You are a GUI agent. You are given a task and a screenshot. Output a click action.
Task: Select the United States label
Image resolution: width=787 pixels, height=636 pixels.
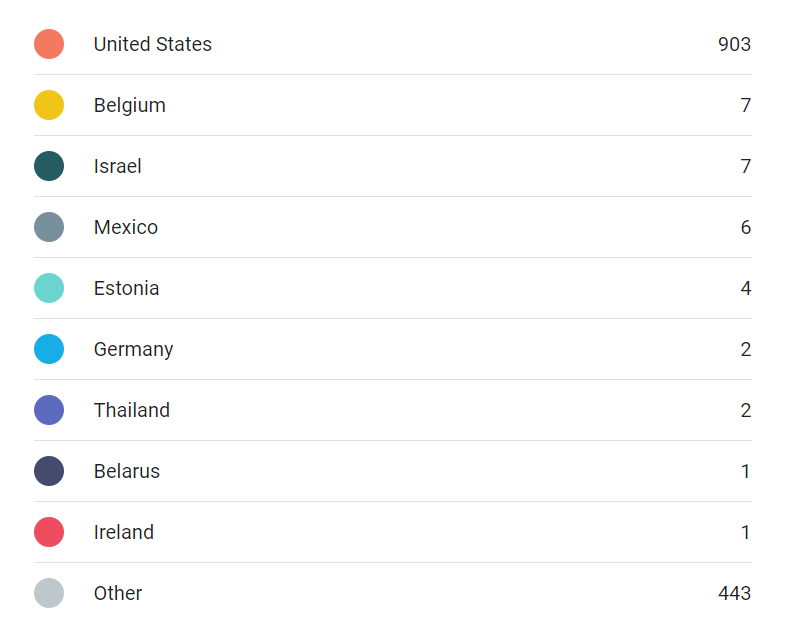(x=153, y=44)
